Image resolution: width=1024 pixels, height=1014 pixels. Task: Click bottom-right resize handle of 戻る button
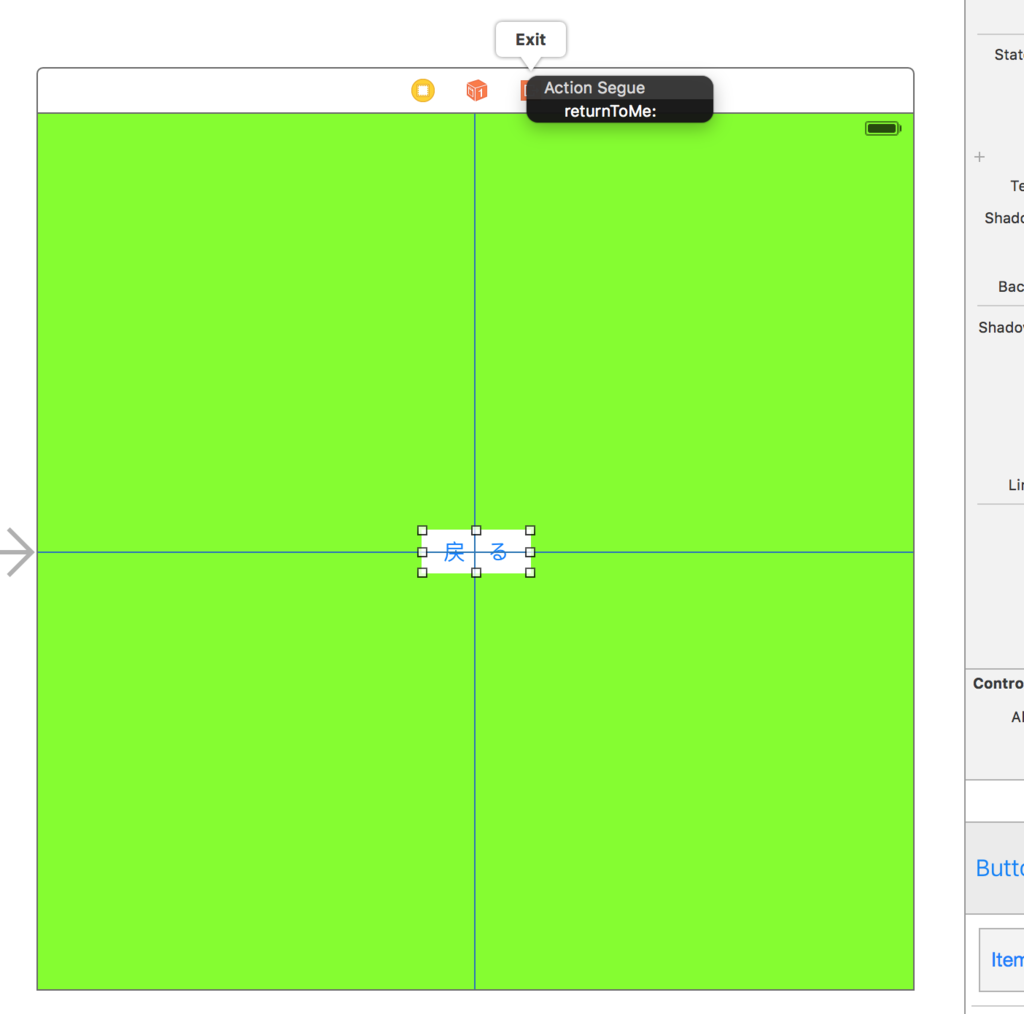(x=530, y=573)
